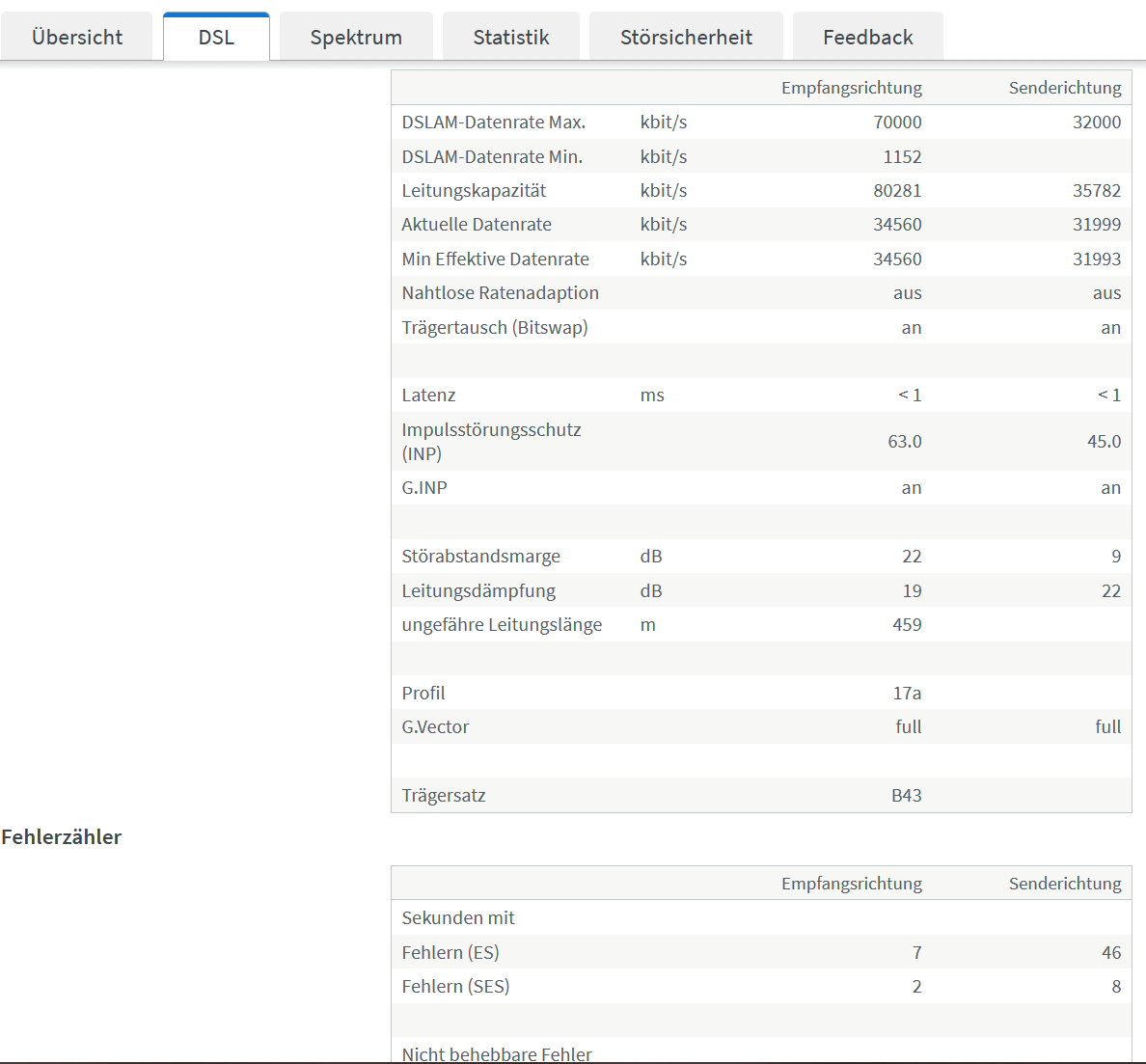
Task: Click the G.INP row label
Action: 423,487
